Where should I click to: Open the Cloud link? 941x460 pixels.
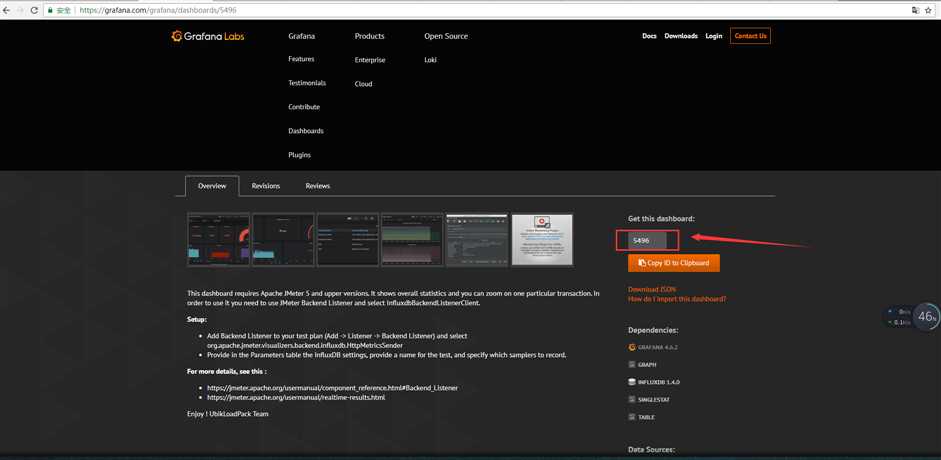(x=363, y=84)
